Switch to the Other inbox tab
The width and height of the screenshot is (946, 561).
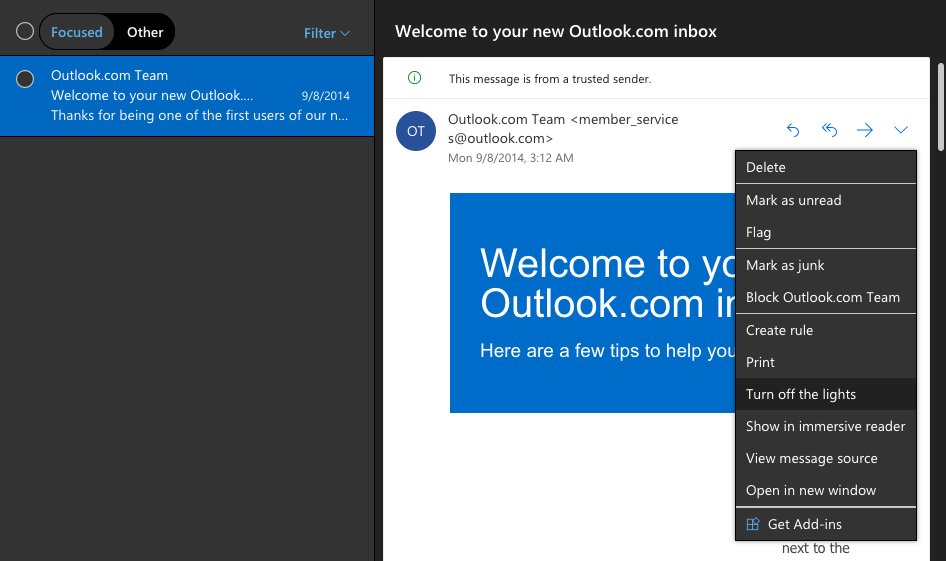[145, 32]
